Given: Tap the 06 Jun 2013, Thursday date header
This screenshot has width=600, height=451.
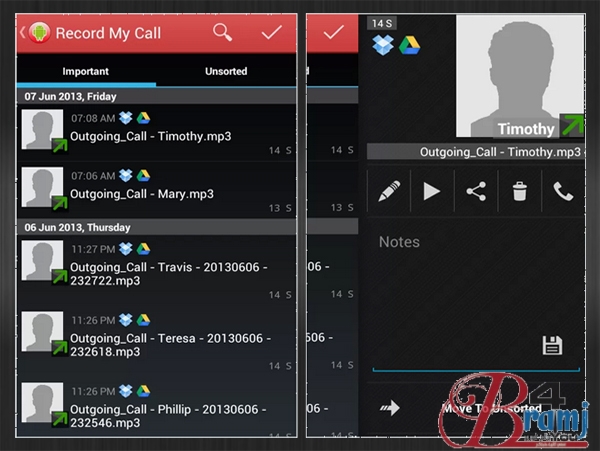Looking at the screenshot, I should [157, 228].
